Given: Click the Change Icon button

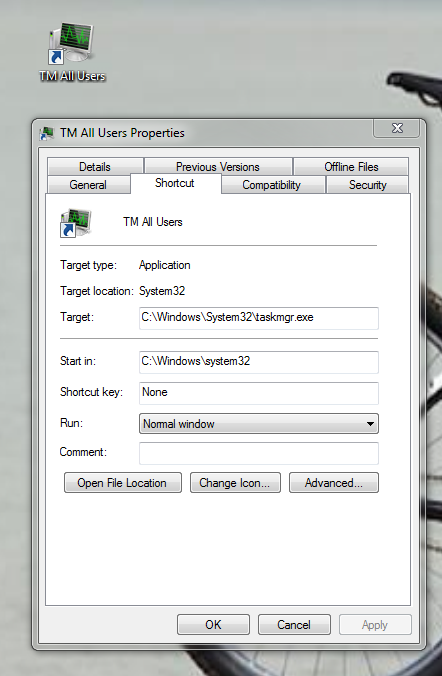Looking at the screenshot, I should 235,482.
